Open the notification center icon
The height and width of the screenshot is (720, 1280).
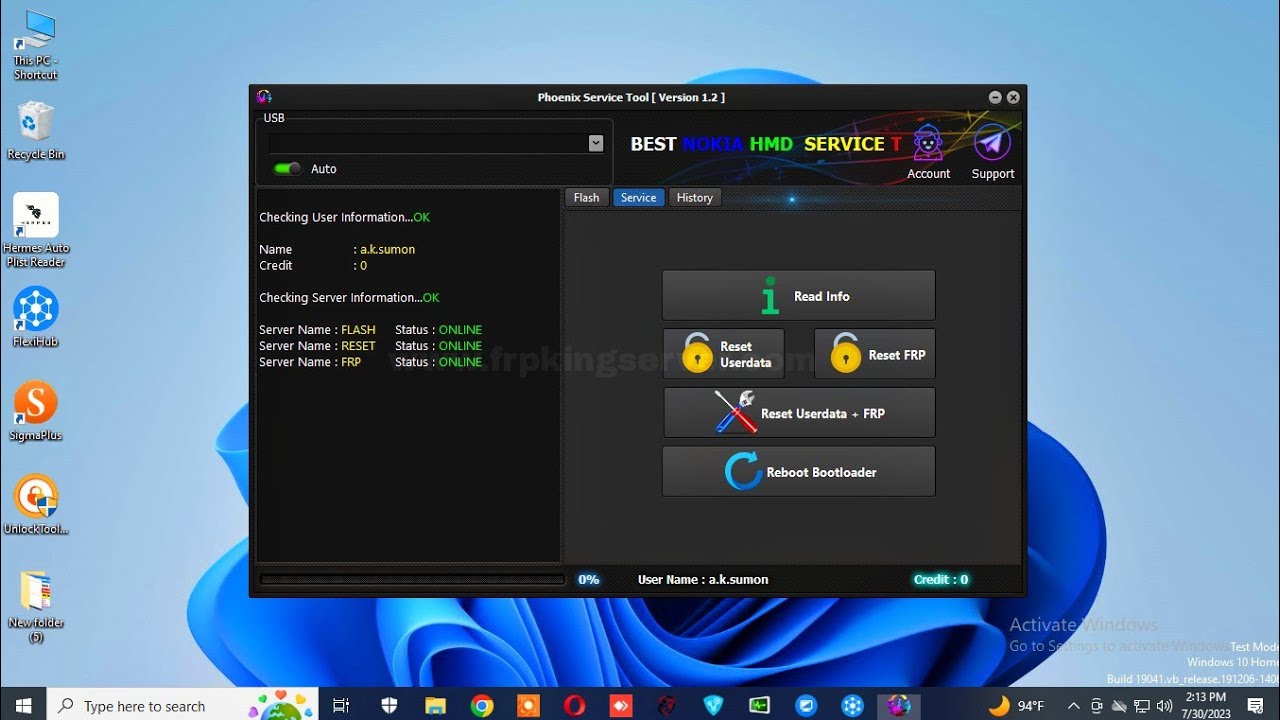(1256, 706)
